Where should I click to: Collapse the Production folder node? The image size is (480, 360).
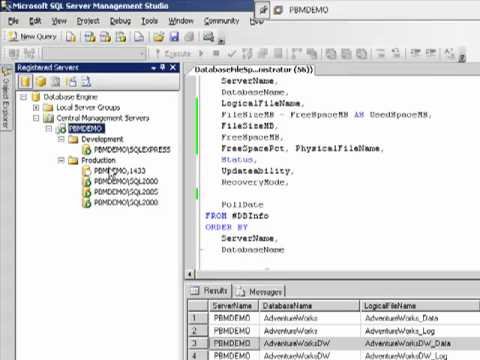click(61, 160)
